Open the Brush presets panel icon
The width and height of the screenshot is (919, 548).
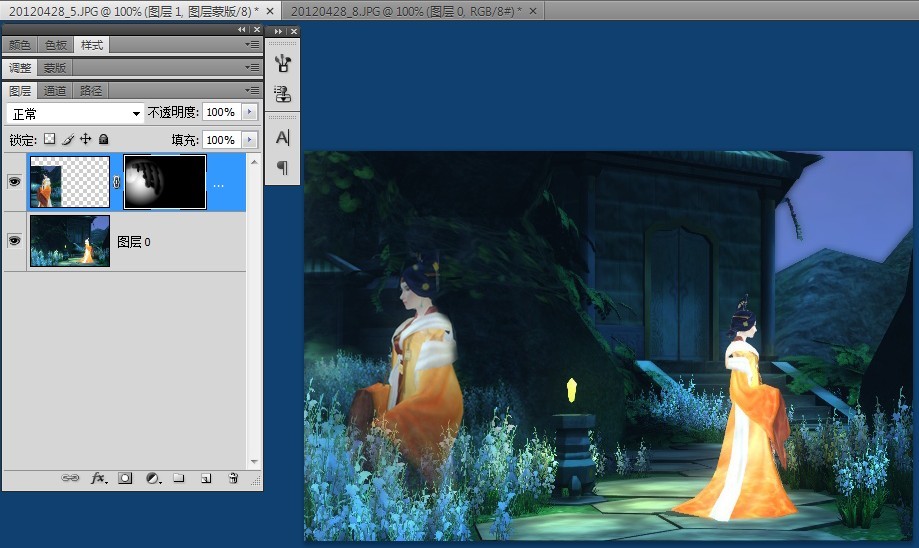tap(282, 63)
